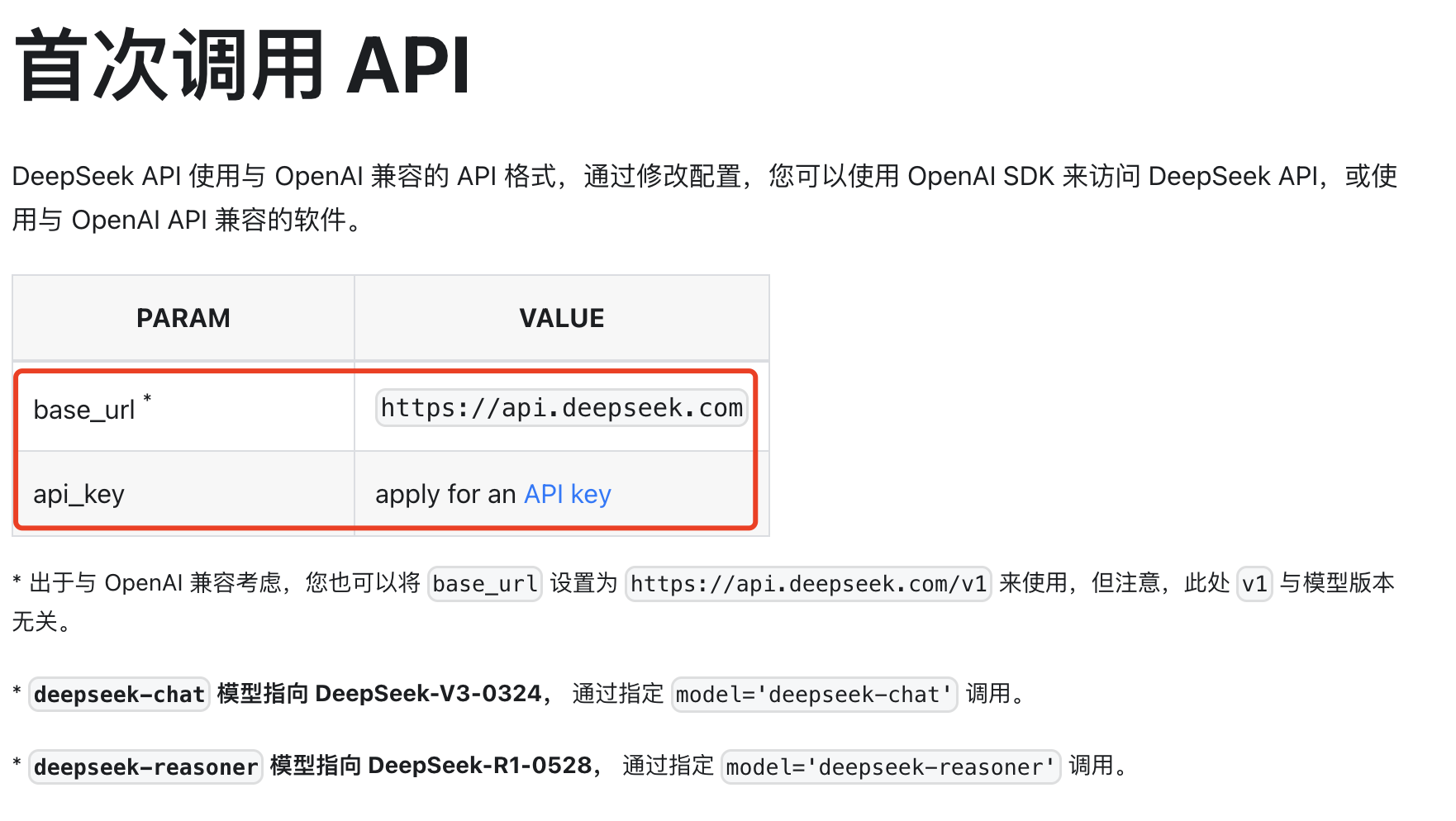The height and width of the screenshot is (821, 1456).
Task: Open the API key link
Action: pyautogui.click(x=568, y=494)
